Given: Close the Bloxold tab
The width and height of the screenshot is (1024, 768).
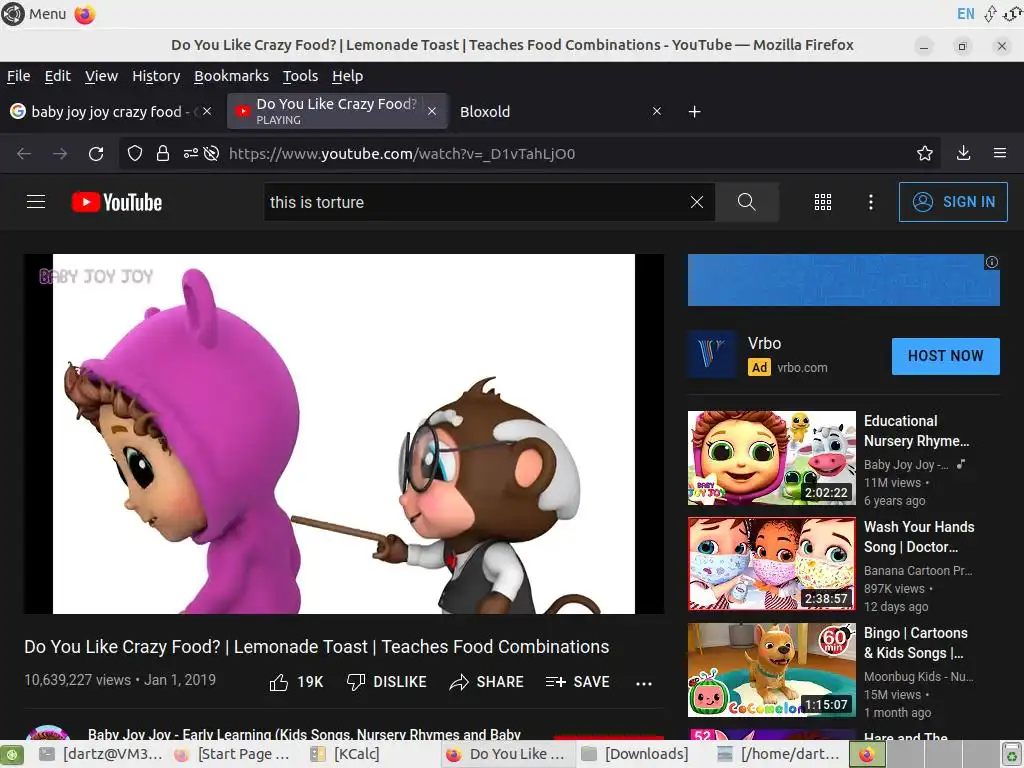Looking at the screenshot, I should [657, 112].
